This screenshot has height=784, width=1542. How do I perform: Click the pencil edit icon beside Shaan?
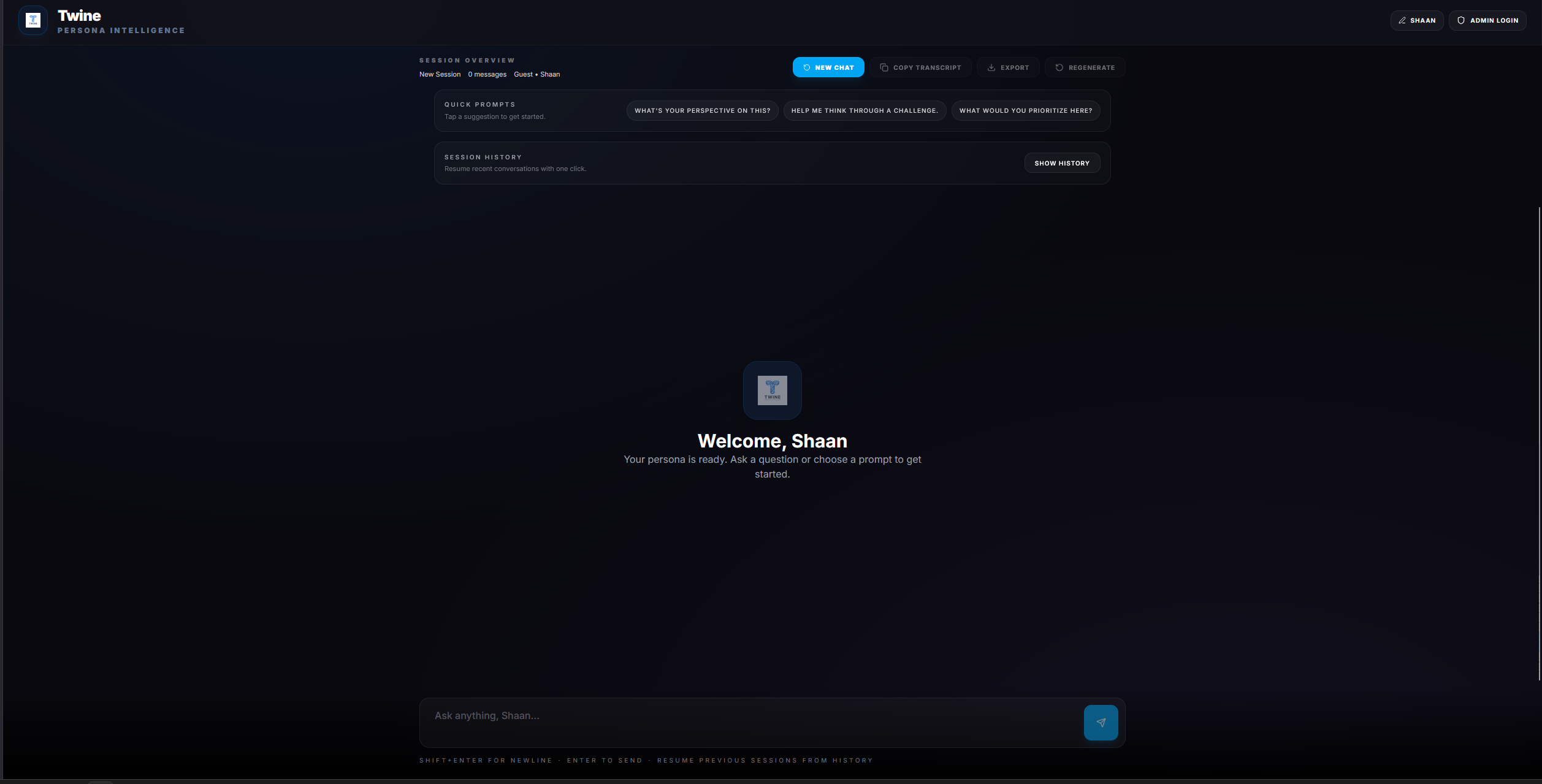[x=1402, y=20]
